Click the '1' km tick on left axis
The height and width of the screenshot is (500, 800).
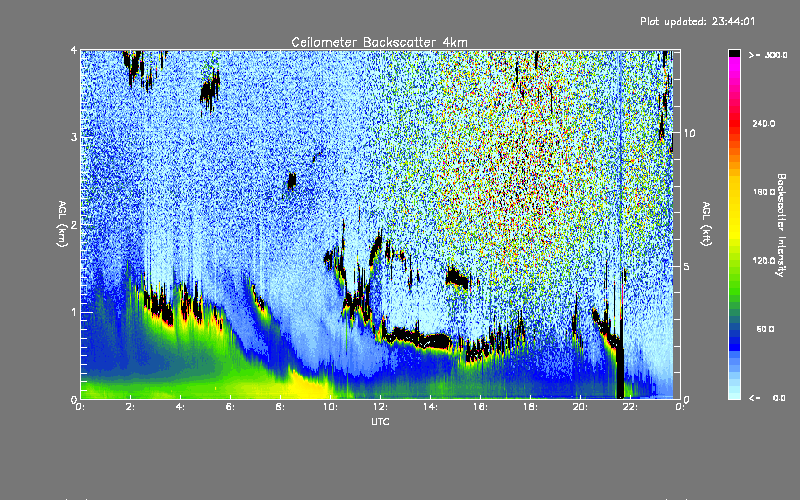[74, 312]
